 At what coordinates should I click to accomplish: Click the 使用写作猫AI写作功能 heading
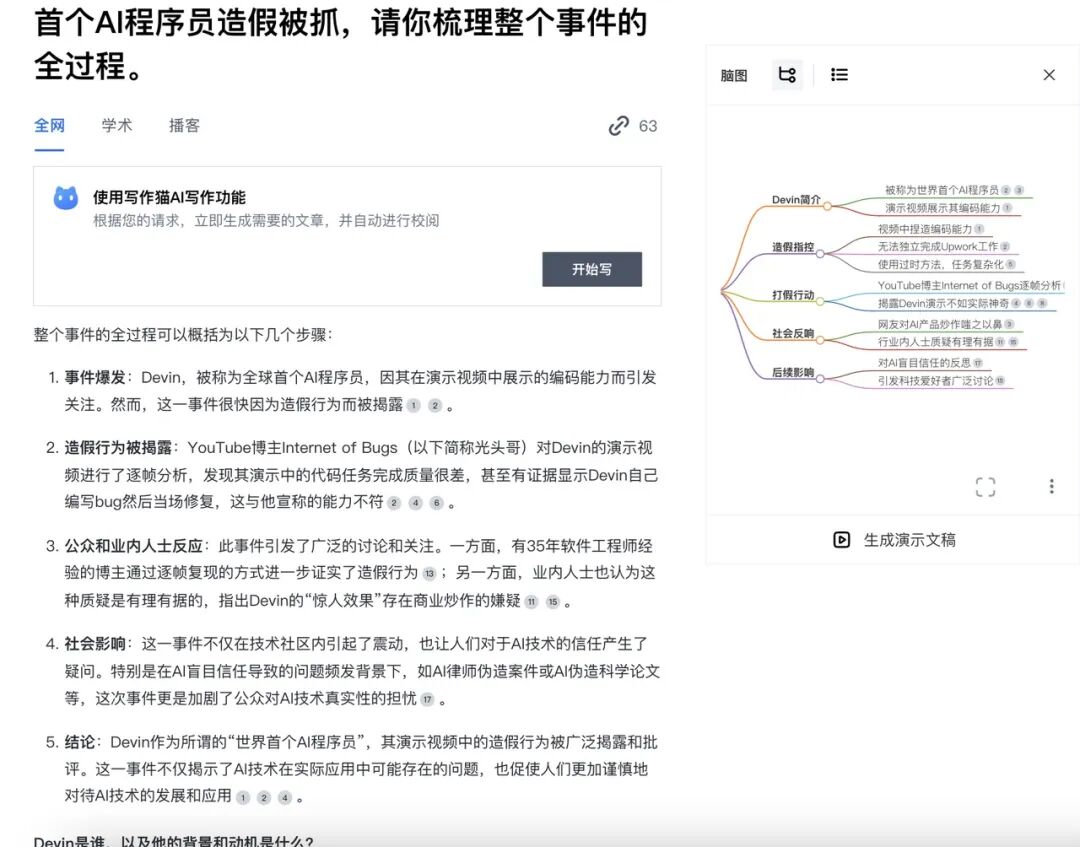tap(169, 198)
